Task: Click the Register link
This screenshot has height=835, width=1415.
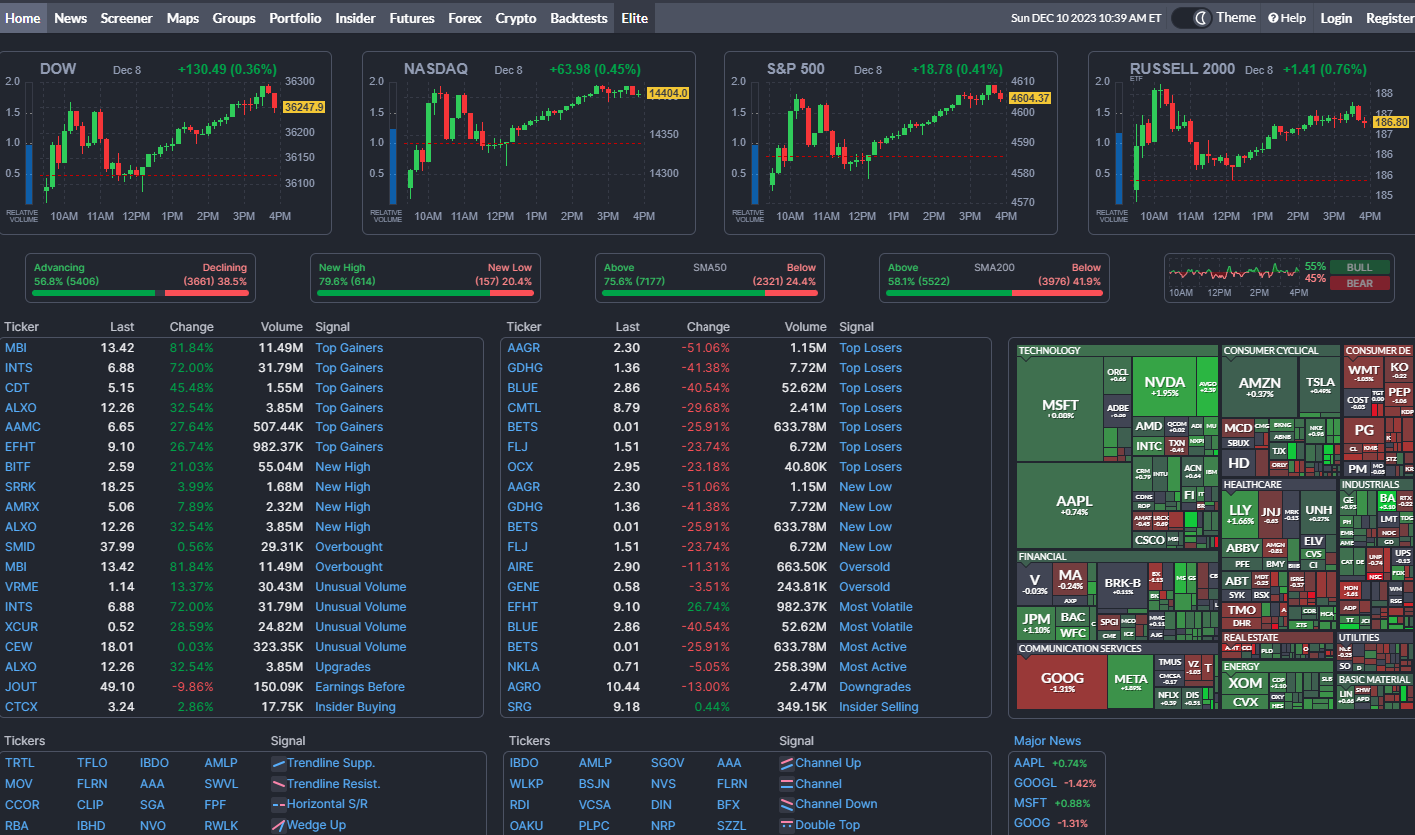Action: click(x=1390, y=18)
